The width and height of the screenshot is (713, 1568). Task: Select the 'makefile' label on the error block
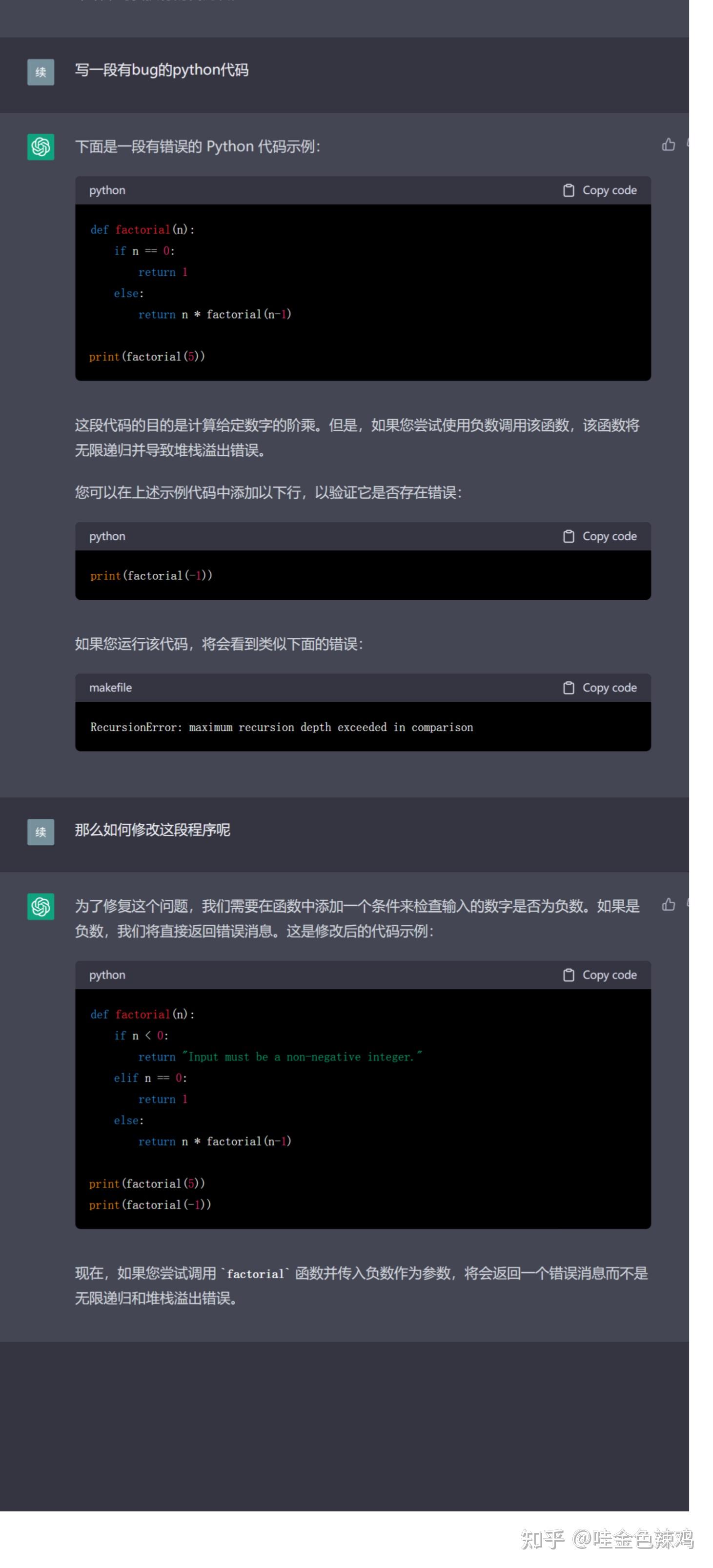[111, 688]
